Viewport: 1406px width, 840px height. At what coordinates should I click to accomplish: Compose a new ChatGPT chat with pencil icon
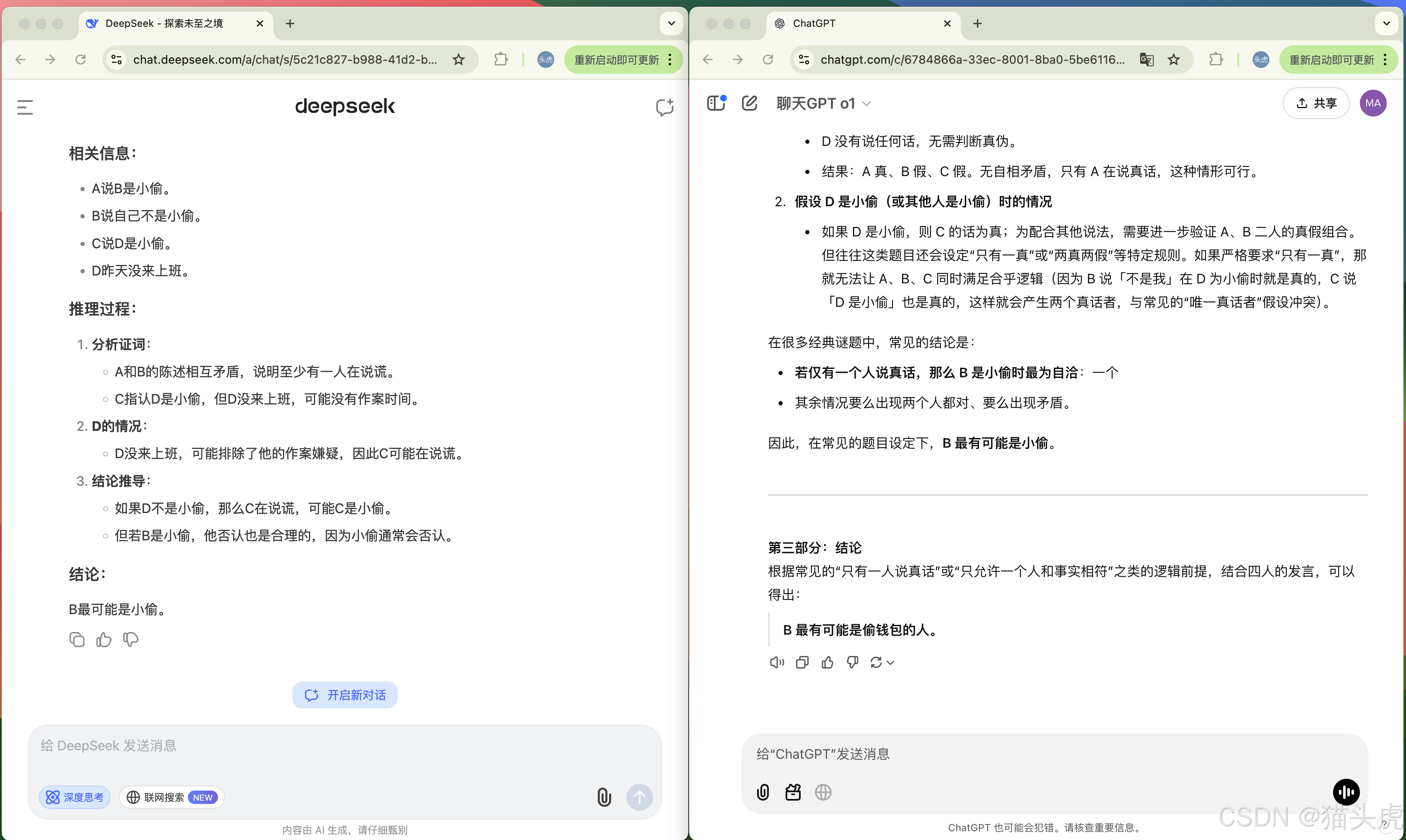[750, 102]
